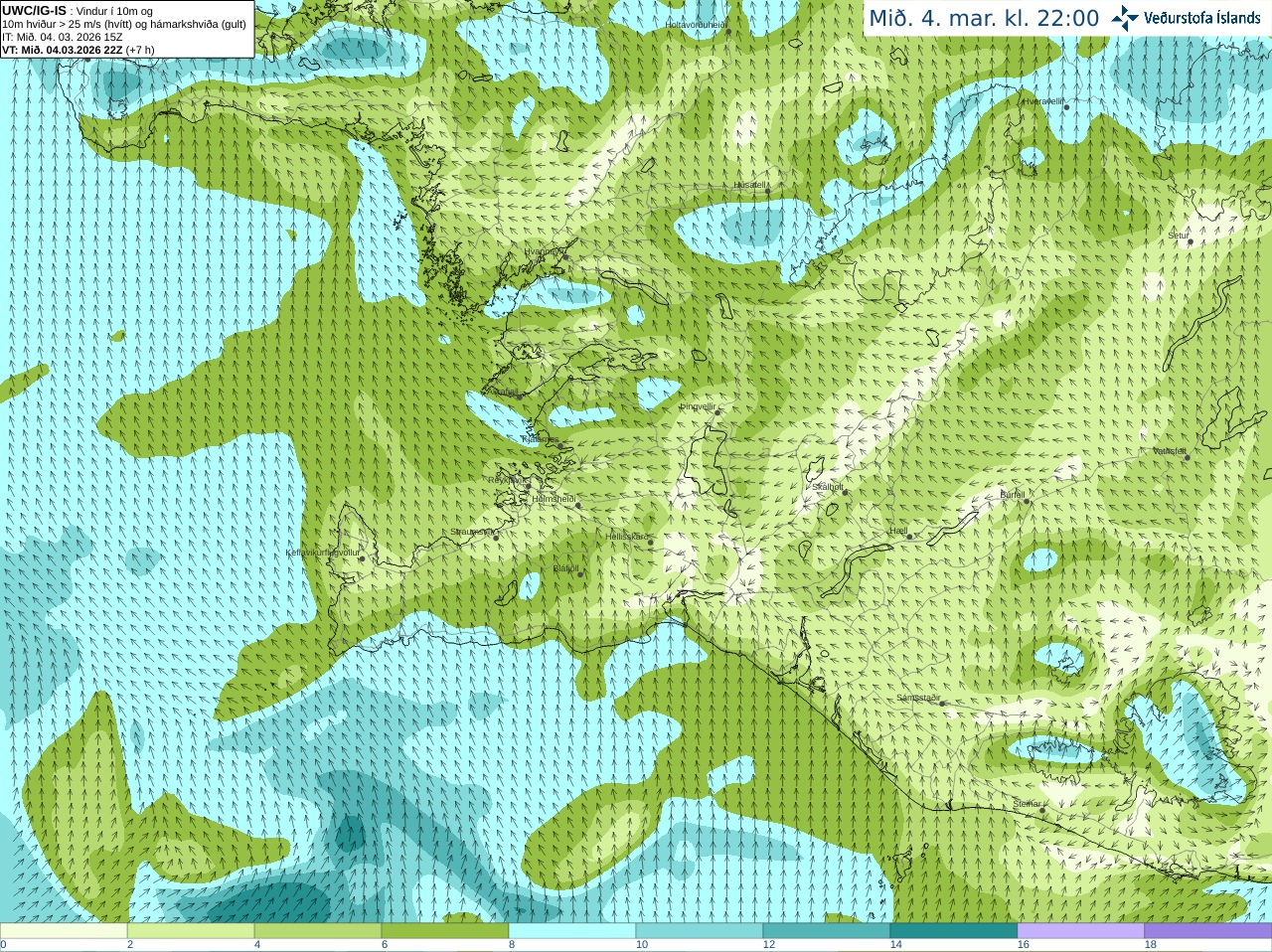
Task: Click the VT: Mið. 04.03.2026 22Z (+7 h) line
Action: pos(79,50)
